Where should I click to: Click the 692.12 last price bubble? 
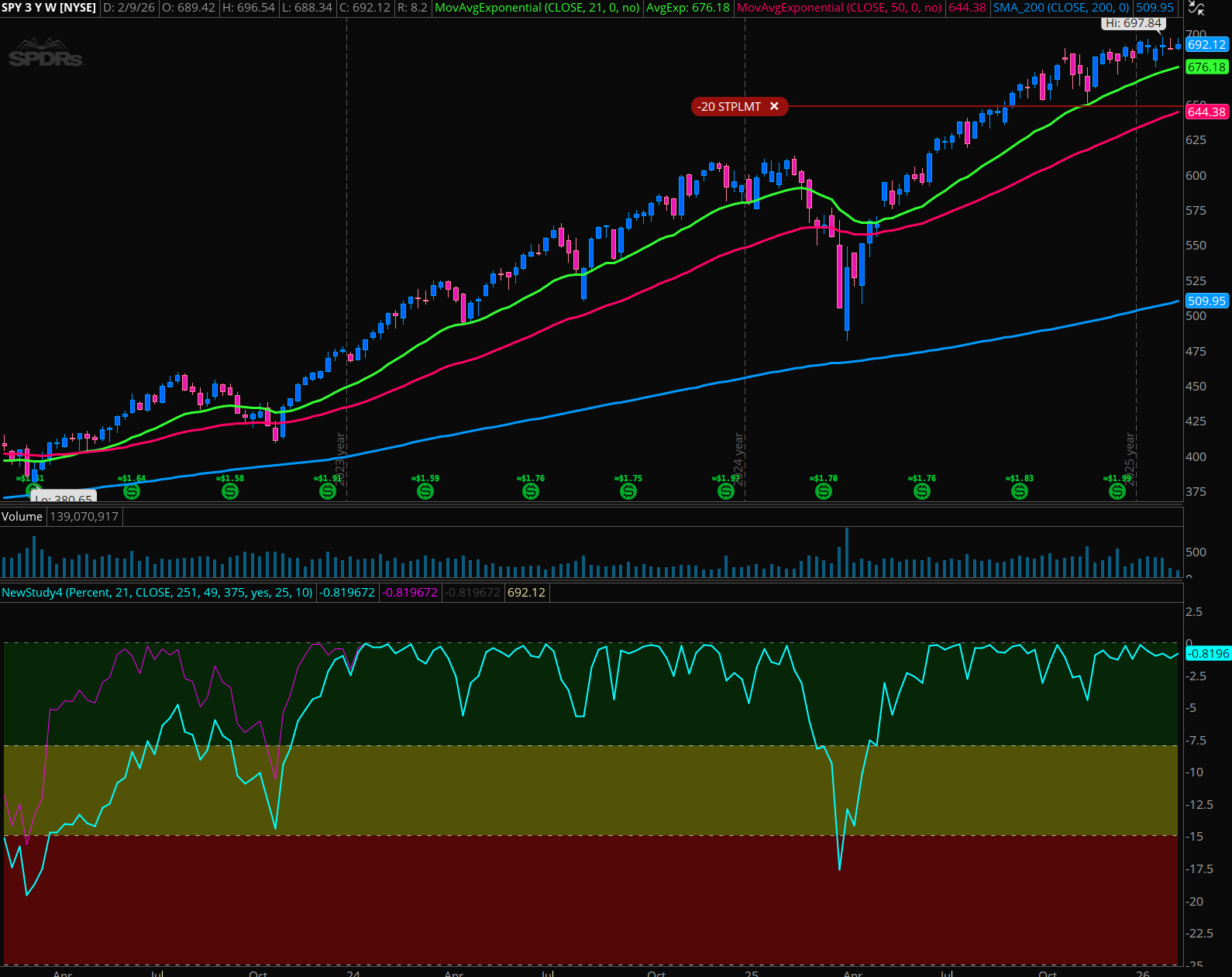tap(1206, 45)
